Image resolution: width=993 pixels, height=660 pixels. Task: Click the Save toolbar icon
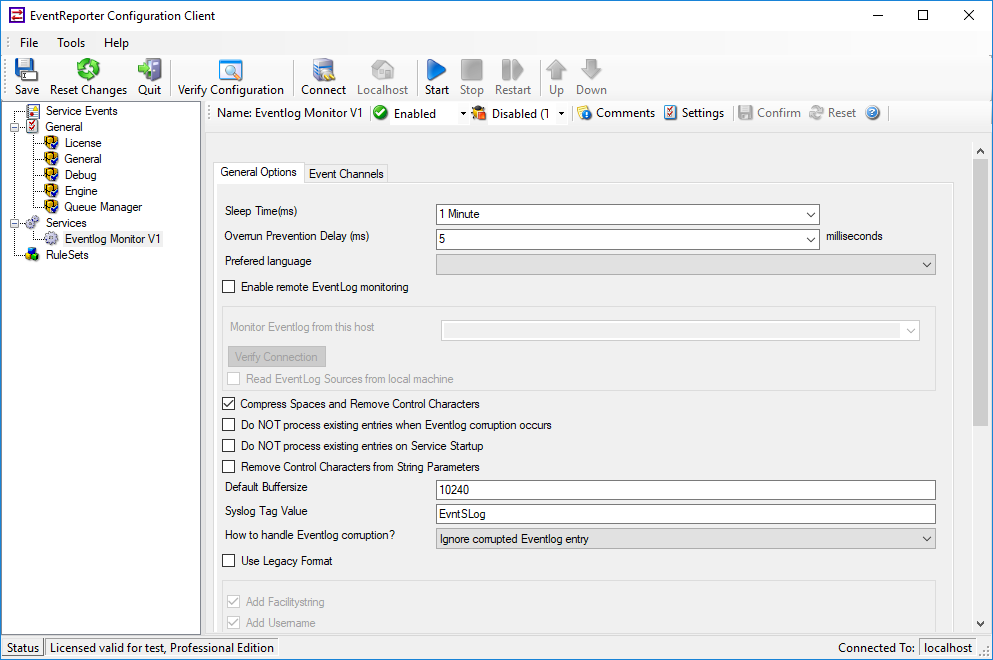tap(27, 70)
